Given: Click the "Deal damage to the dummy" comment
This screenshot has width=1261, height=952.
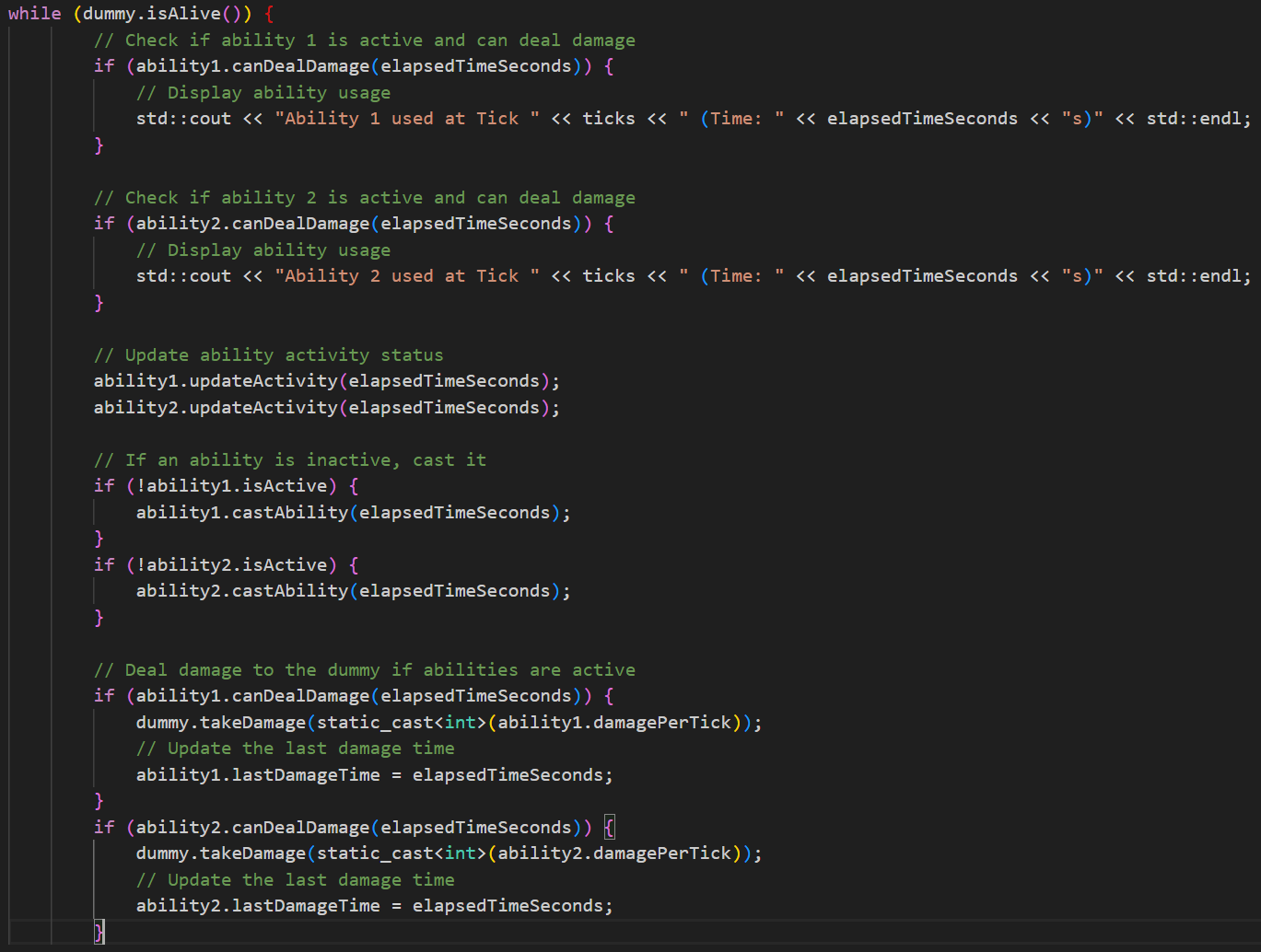Looking at the screenshot, I should pyautogui.click(x=364, y=670).
